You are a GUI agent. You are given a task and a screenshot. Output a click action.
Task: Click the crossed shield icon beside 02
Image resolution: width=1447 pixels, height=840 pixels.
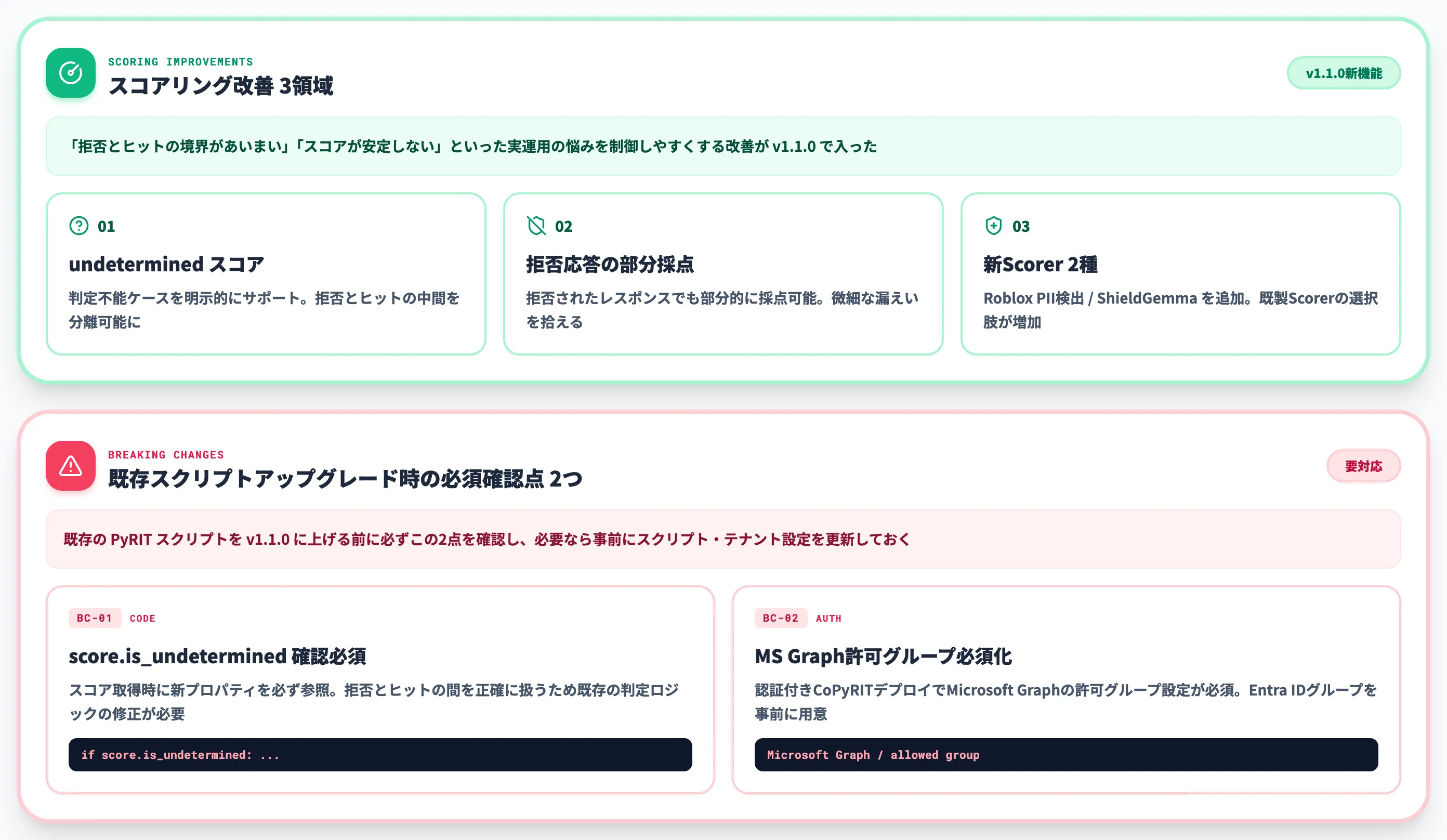536,226
